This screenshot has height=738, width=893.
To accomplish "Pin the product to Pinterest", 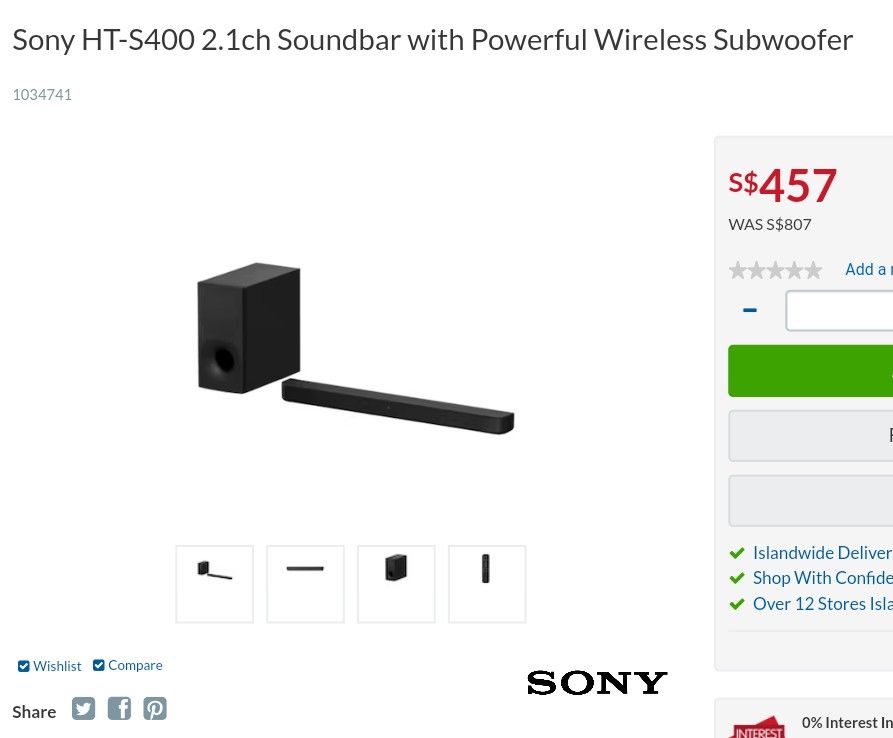I will (x=155, y=708).
